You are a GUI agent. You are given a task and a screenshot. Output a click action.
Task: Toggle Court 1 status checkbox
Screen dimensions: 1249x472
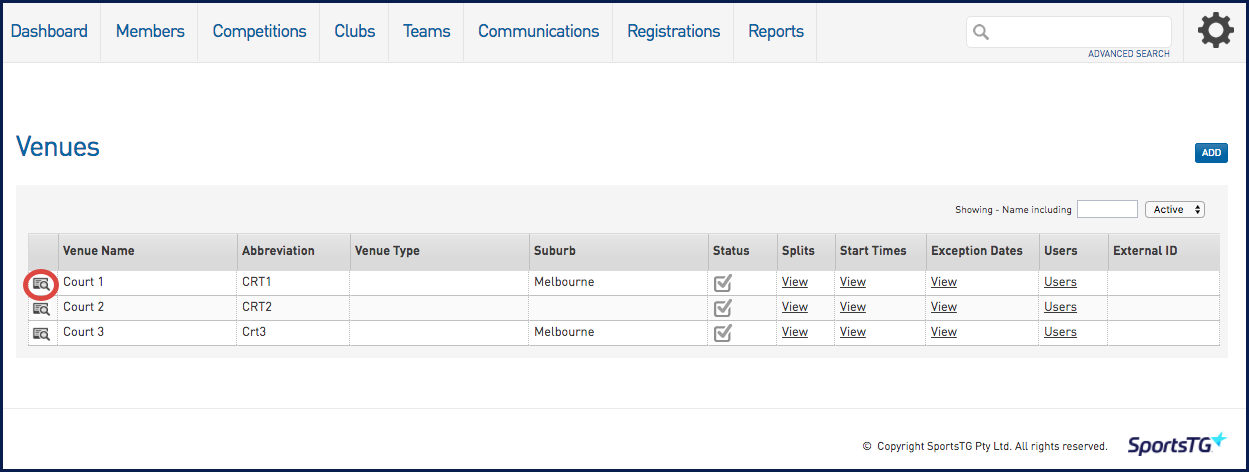723,283
